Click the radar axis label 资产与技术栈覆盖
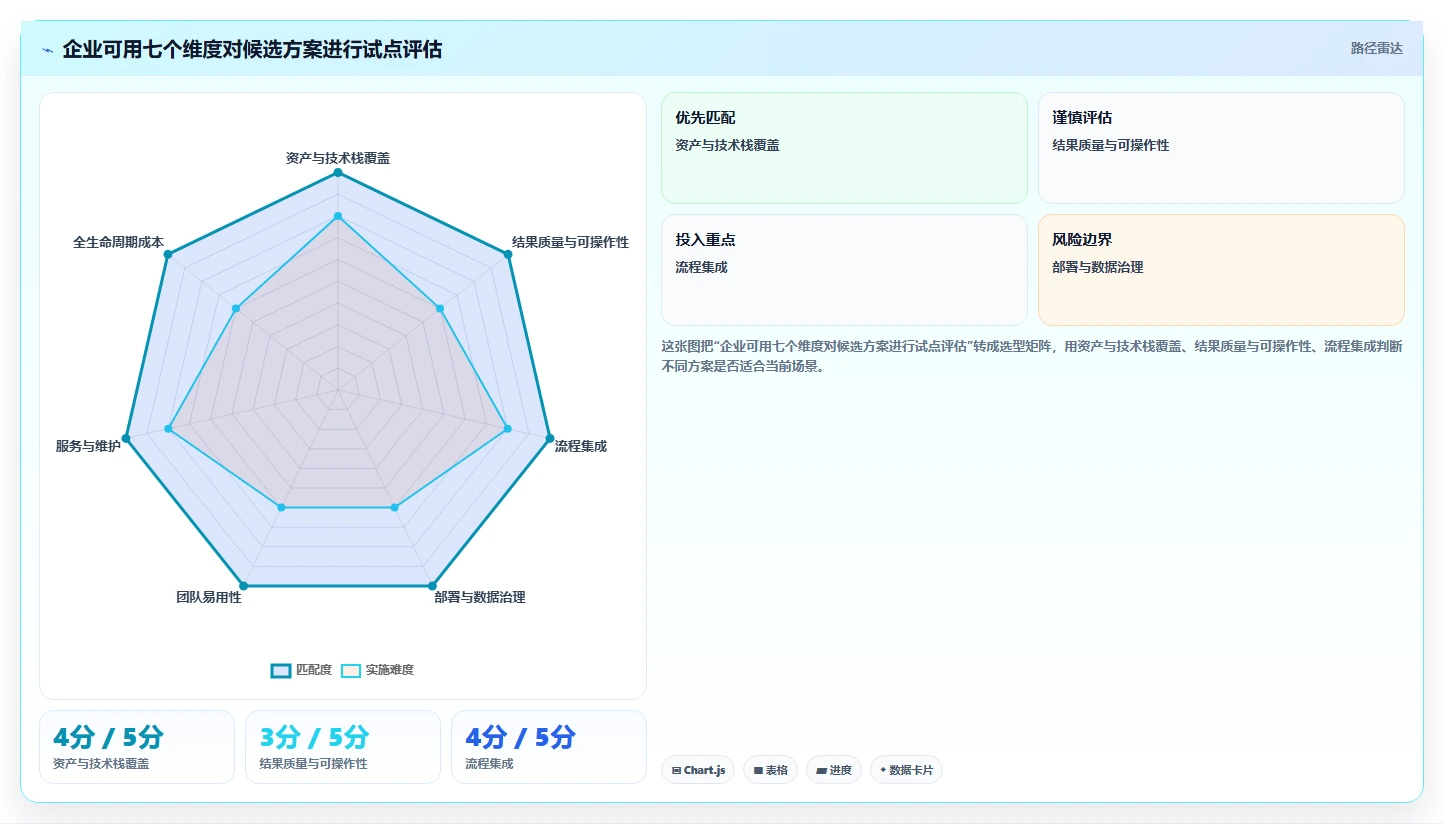Screen dimensions: 1444x824 pos(338,158)
